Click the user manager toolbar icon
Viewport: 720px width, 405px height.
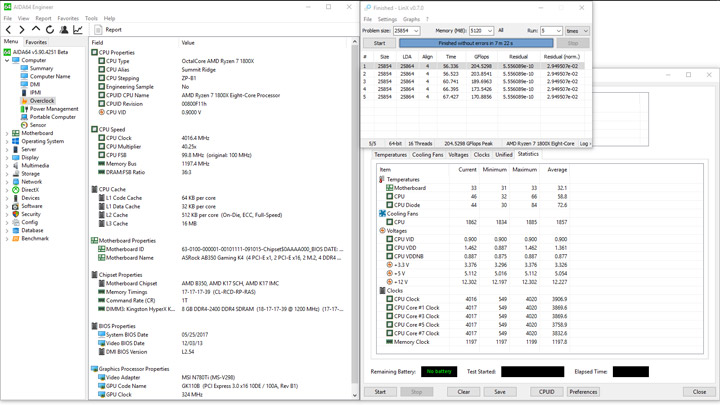point(64,30)
